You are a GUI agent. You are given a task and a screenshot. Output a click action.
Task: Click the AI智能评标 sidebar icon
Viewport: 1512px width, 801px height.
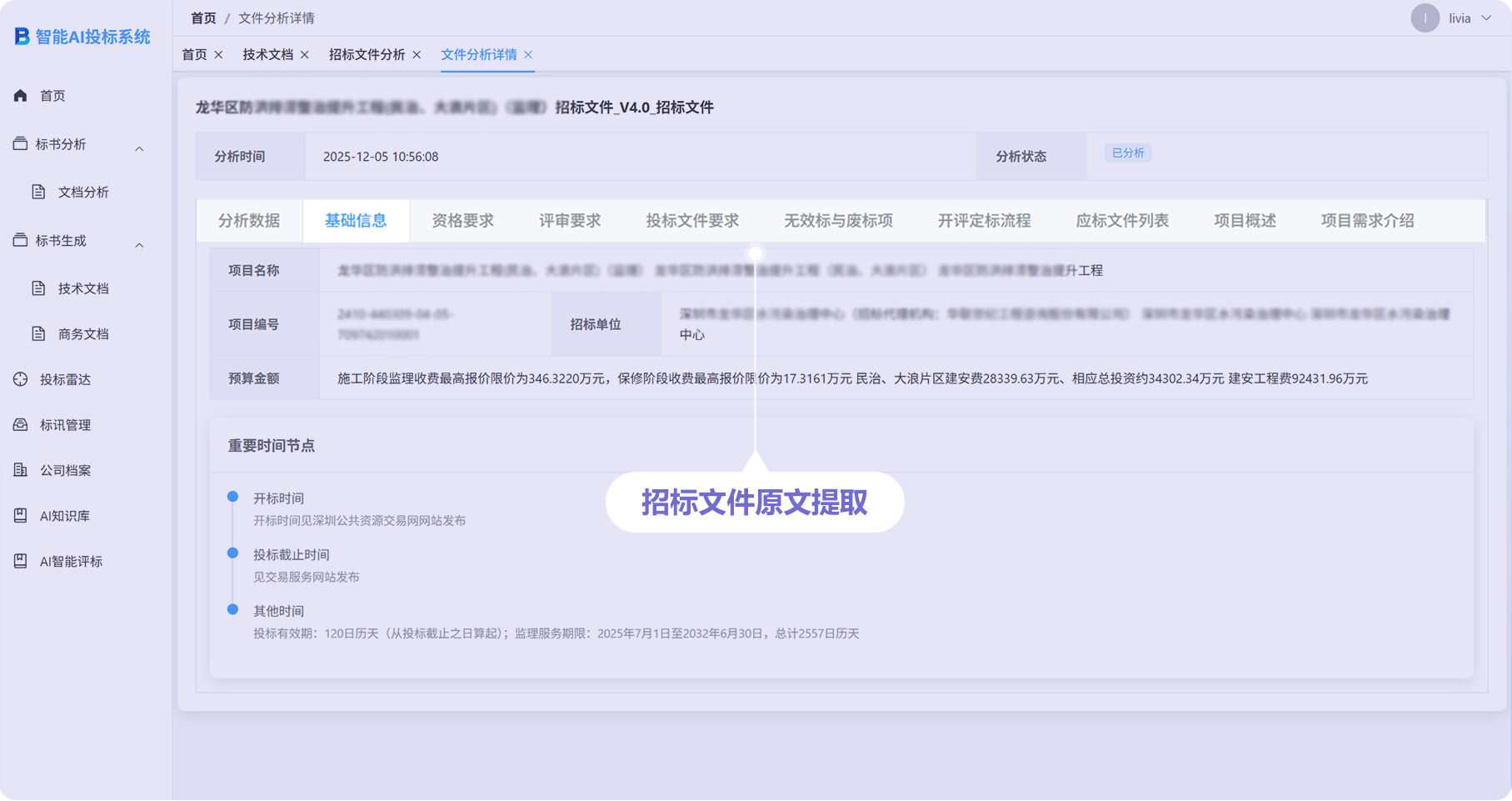tap(21, 562)
